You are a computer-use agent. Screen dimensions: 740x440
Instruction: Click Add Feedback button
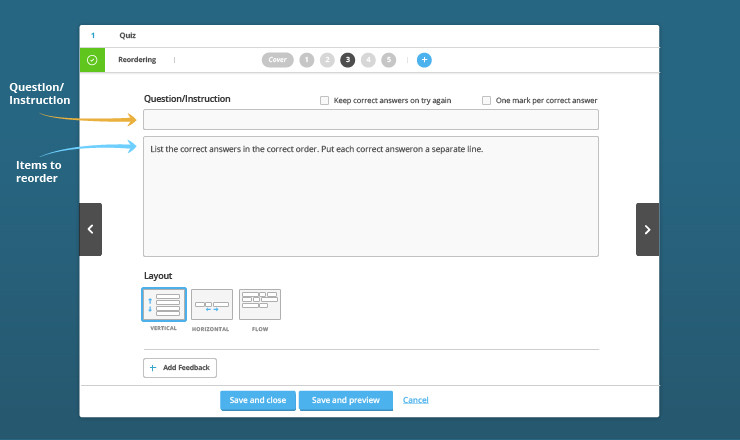point(180,368)
